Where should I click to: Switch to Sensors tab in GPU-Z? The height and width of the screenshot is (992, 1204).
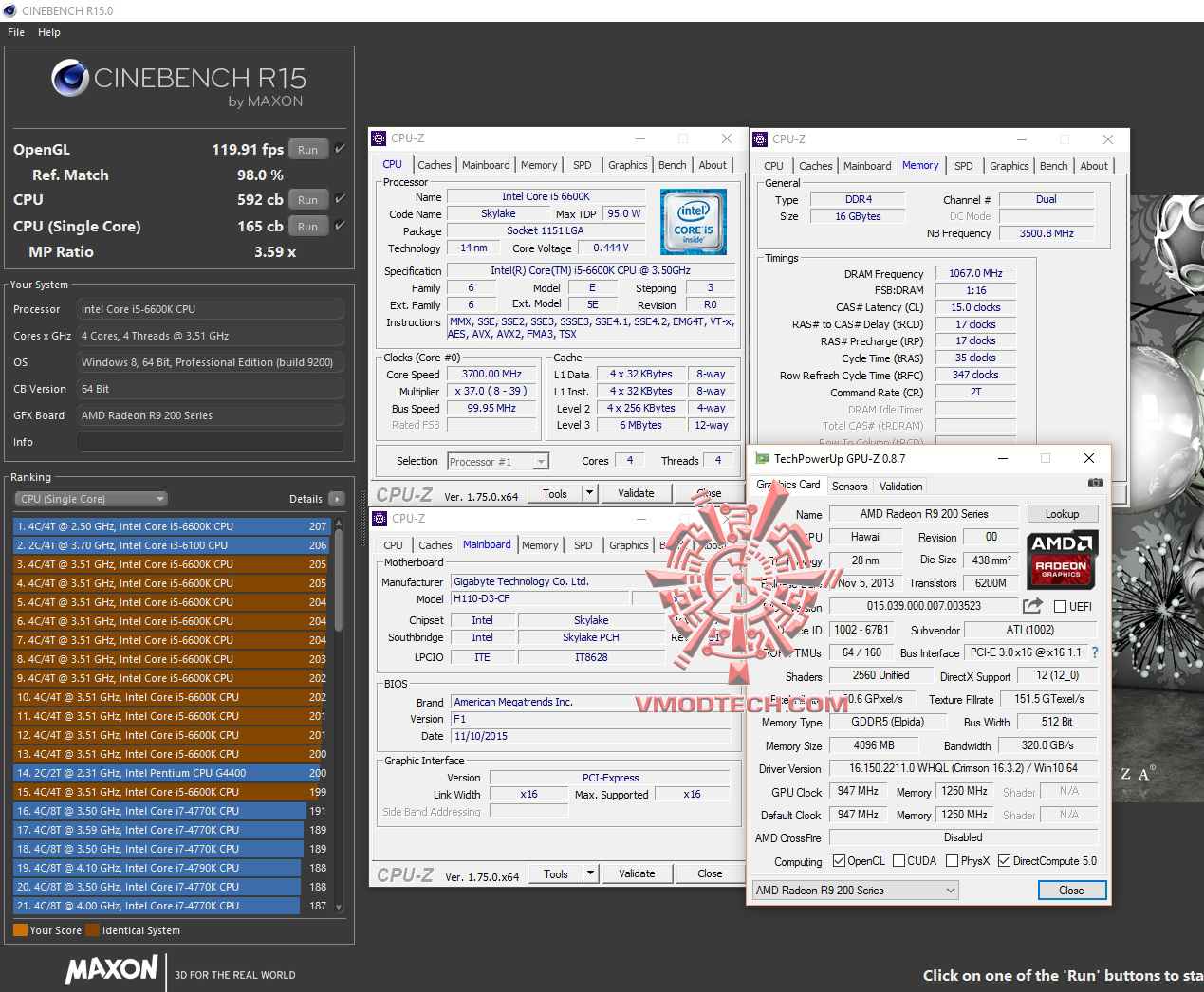pos(850,487)
